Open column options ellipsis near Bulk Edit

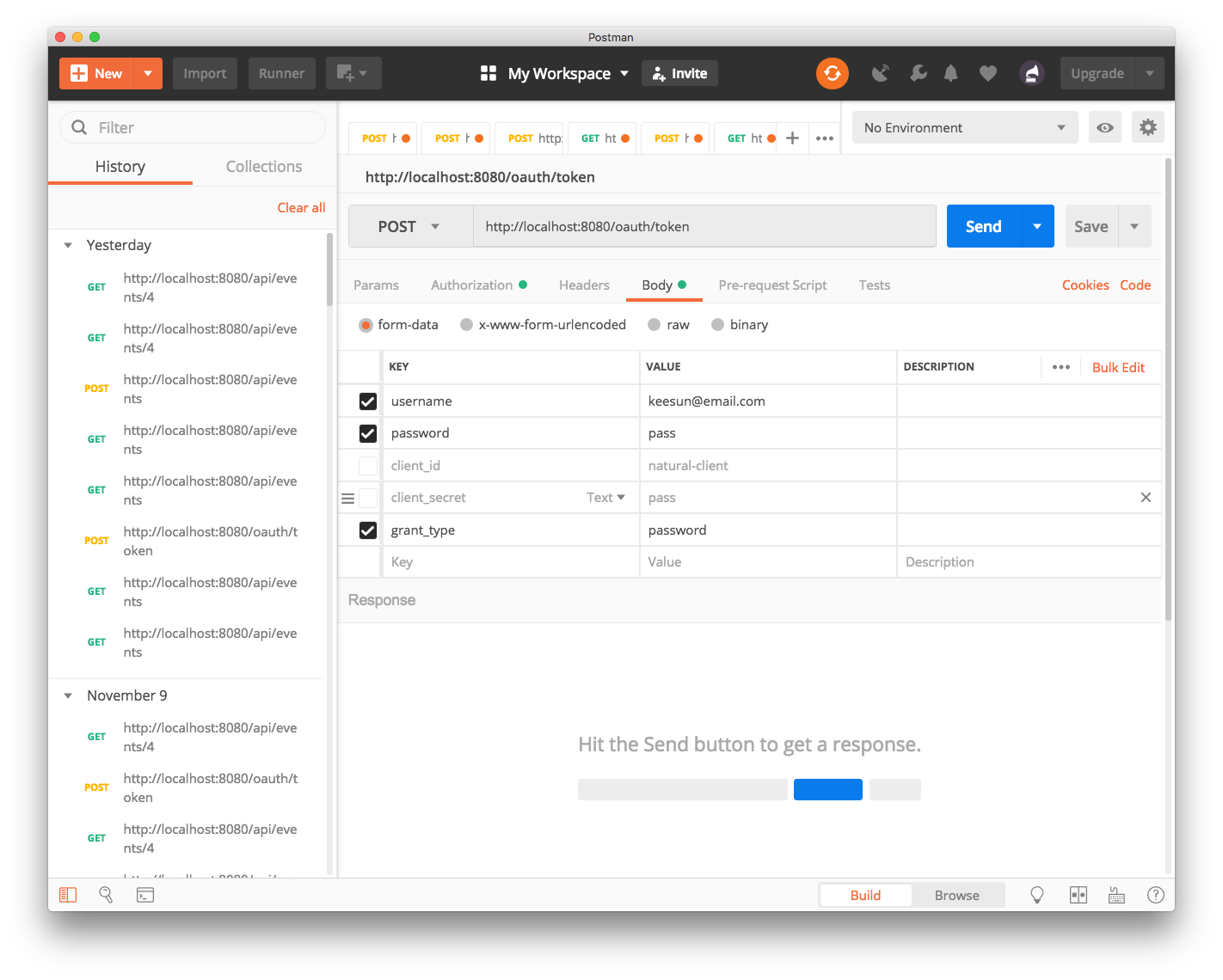click(1061, 367)
